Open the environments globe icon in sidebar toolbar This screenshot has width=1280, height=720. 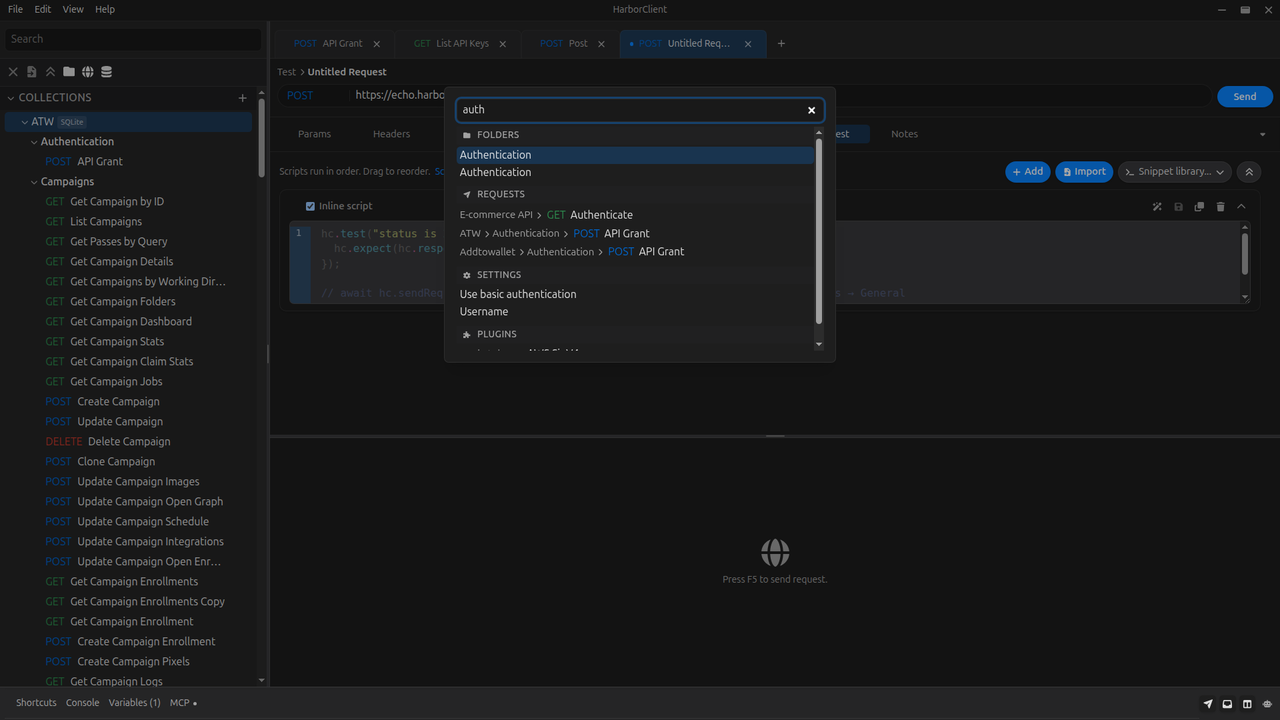pos(88,72)
